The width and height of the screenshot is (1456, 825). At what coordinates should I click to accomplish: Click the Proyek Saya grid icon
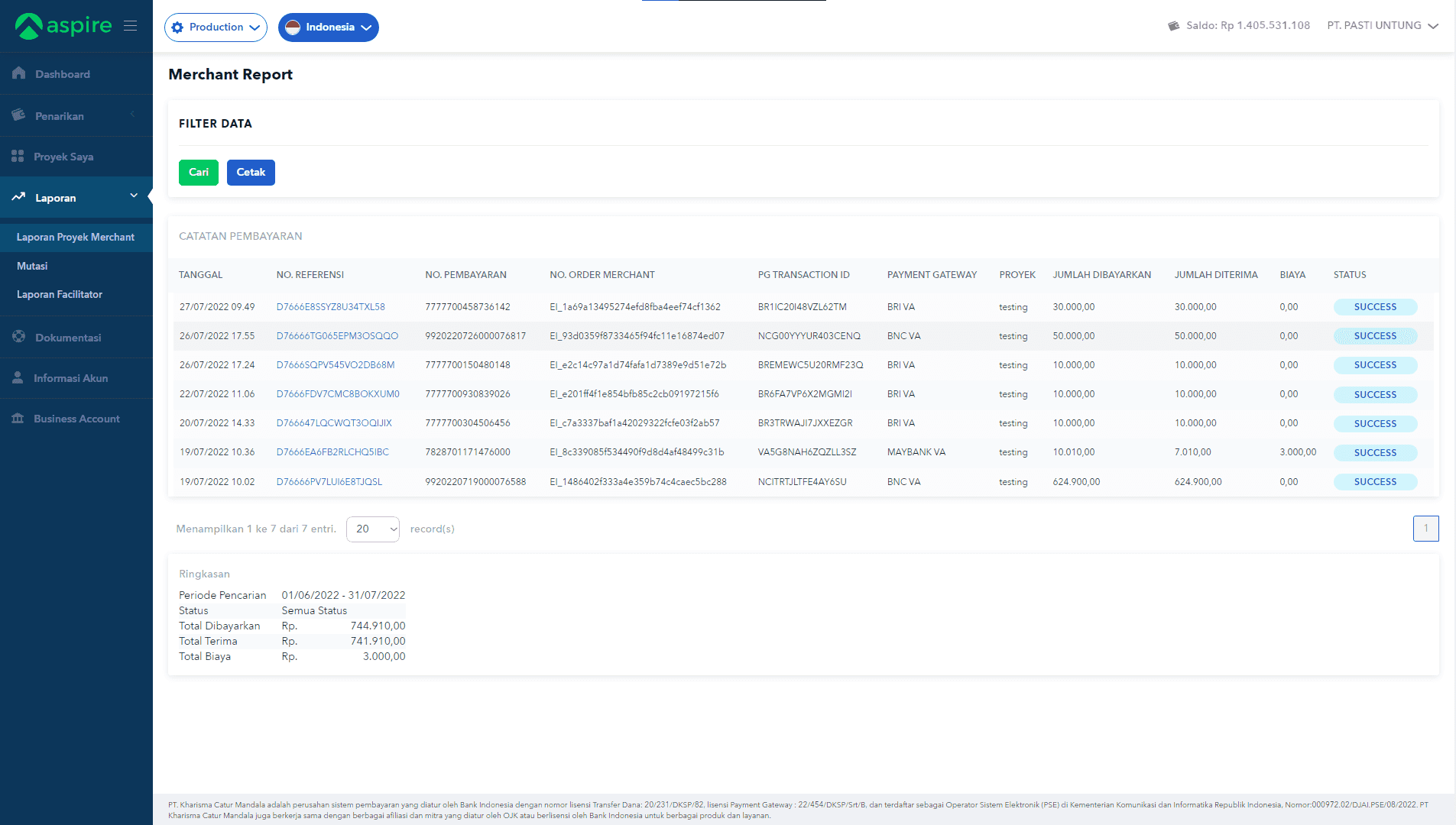[x=18, y=156]
